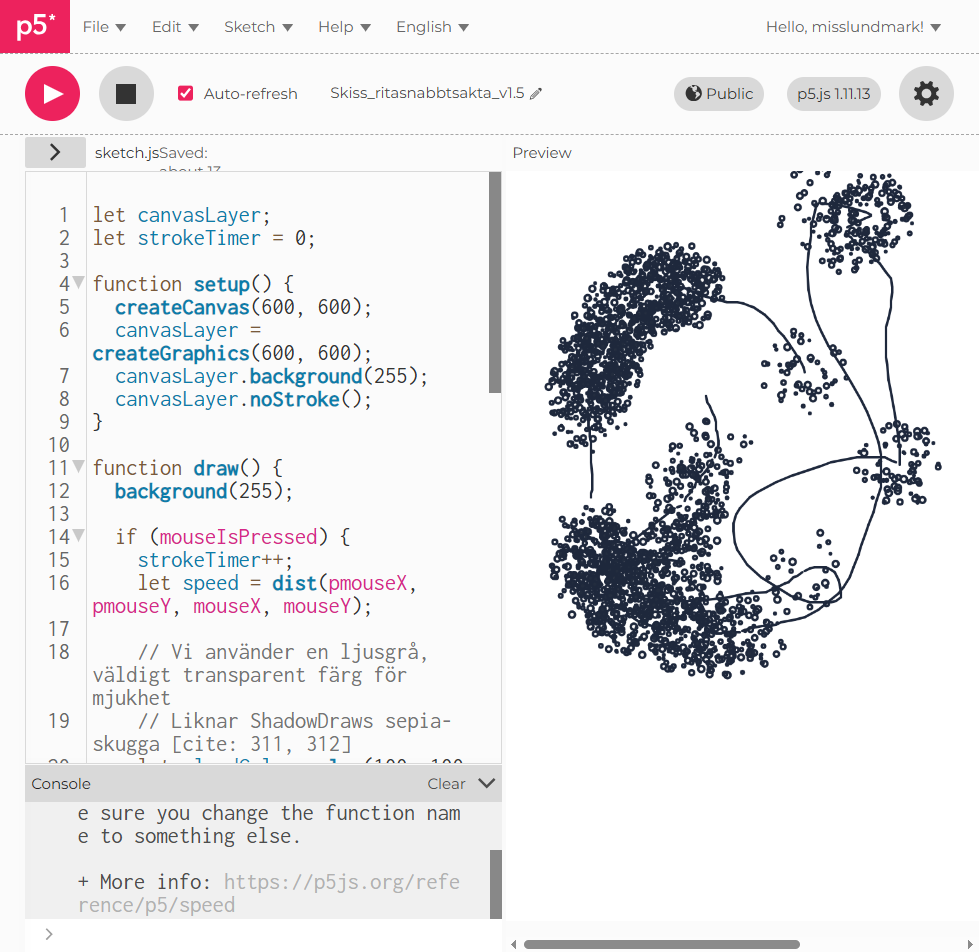Click 'mouseIsPressed' on line 14

click(239, 537)
